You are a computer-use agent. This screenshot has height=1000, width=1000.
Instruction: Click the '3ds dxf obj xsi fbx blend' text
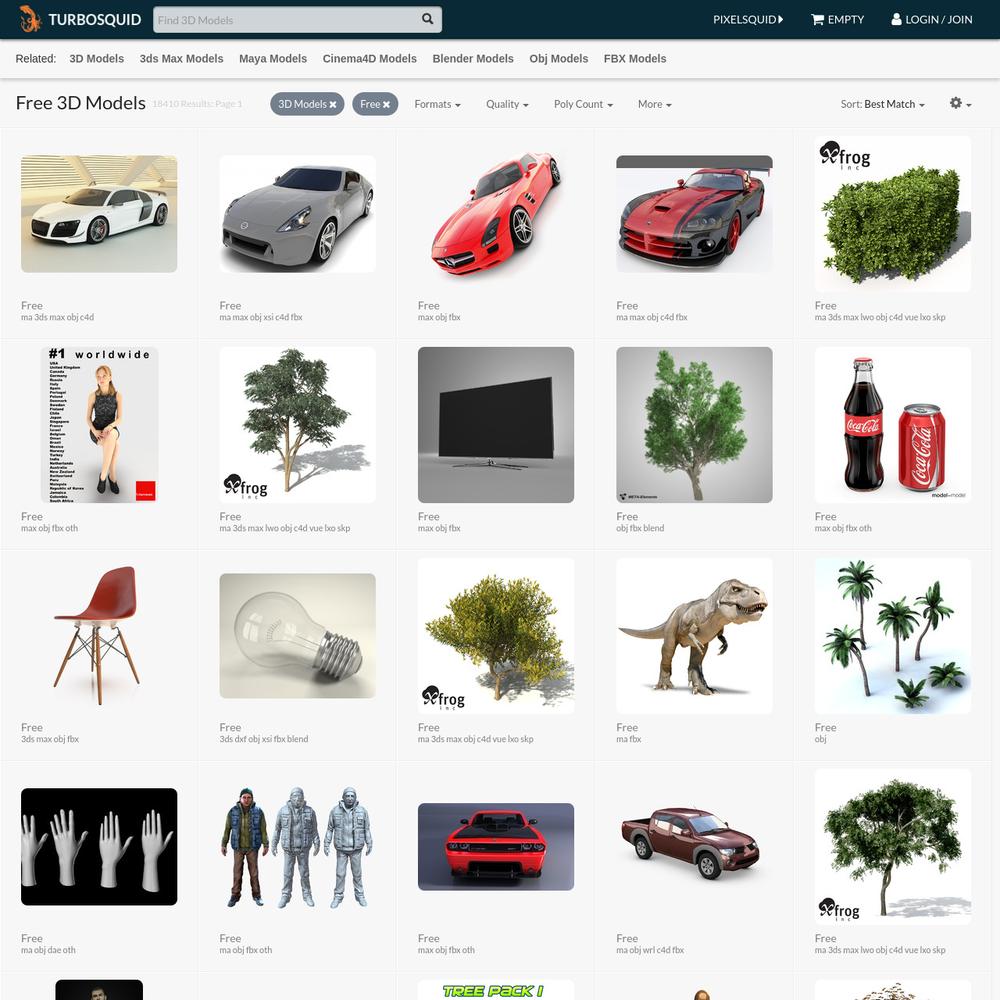point(263,739)
